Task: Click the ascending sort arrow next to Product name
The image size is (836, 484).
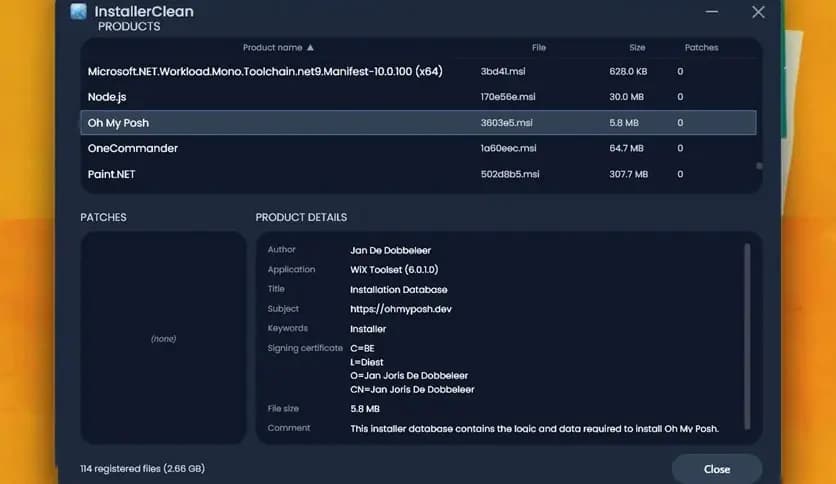Action: [x=310, y=47]
